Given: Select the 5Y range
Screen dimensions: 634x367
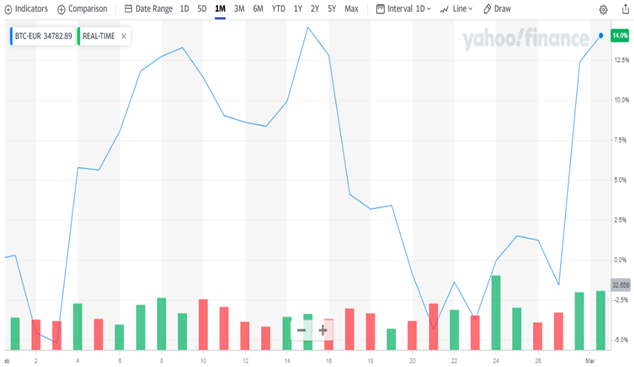Looking at the screenshot, I should click(x=332, y=9).
